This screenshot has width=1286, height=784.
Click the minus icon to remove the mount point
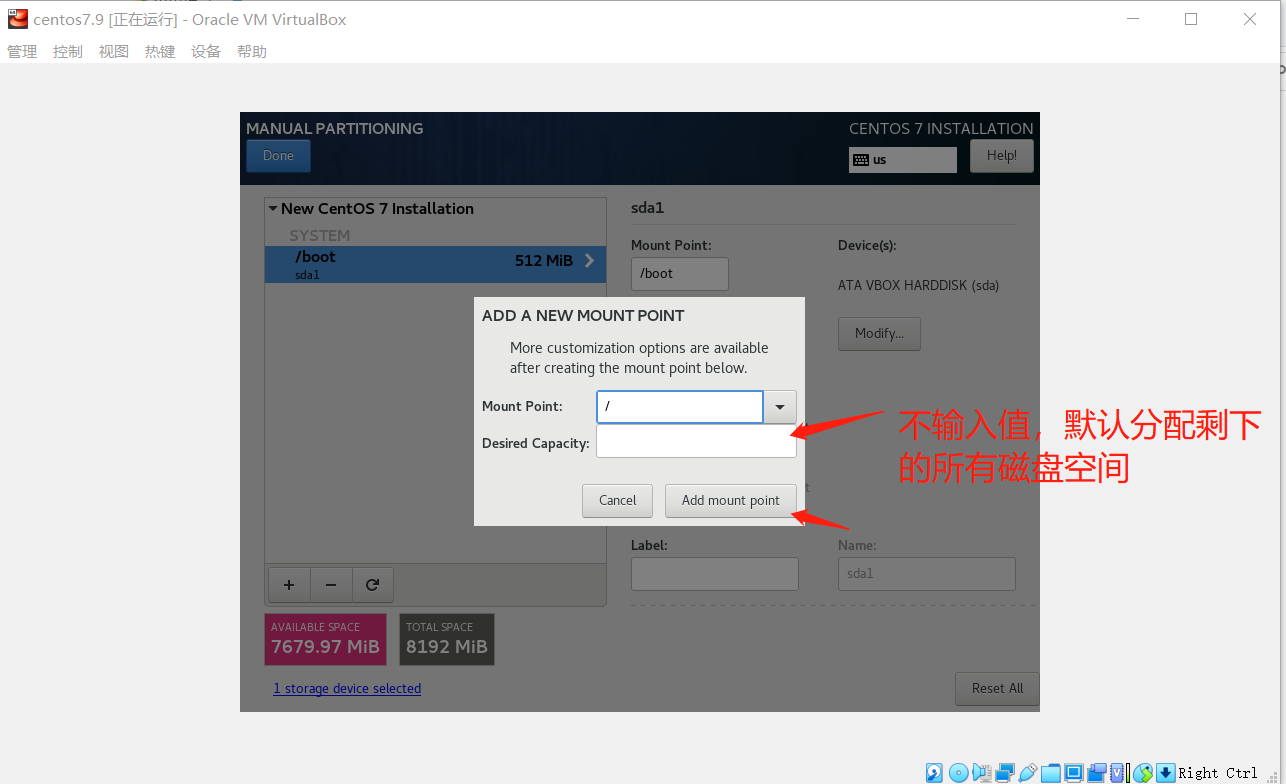[331, 585]
